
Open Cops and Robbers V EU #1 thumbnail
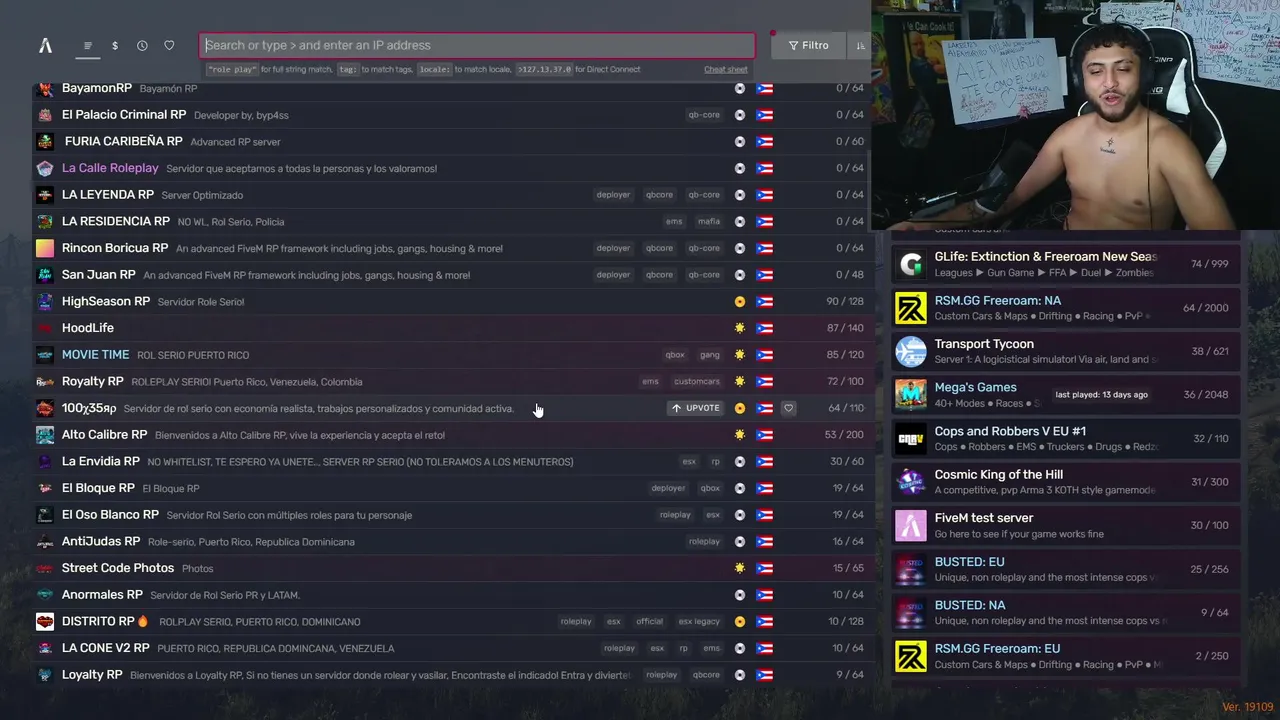[911, 438]
